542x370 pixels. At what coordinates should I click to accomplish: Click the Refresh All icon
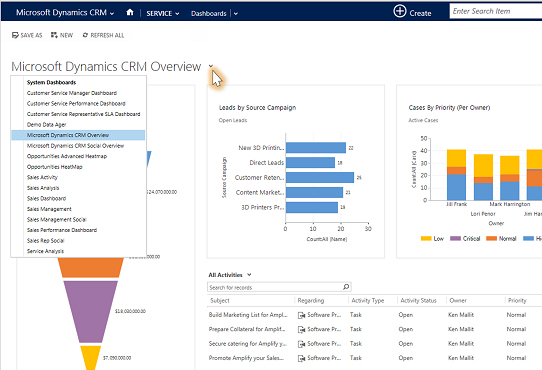pos(85,35)
